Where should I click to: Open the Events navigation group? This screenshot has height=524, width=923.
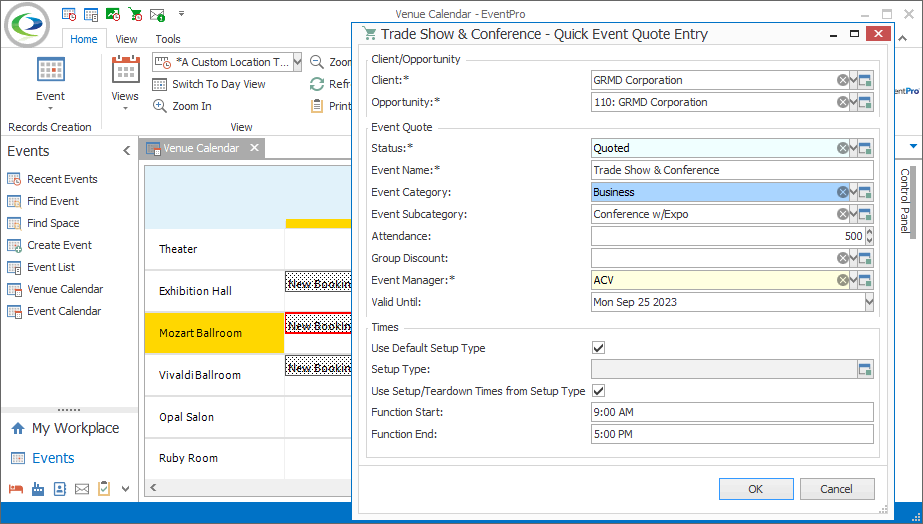tap(43, 458)
